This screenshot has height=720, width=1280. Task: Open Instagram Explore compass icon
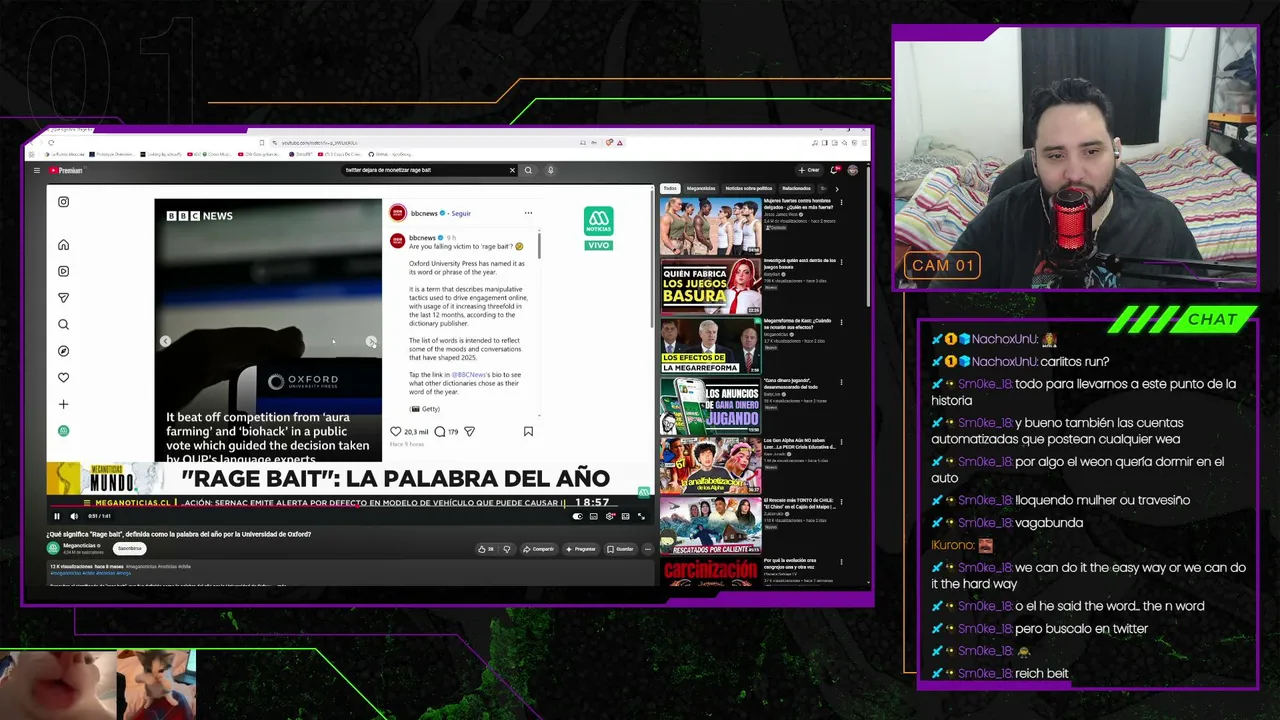63,351
